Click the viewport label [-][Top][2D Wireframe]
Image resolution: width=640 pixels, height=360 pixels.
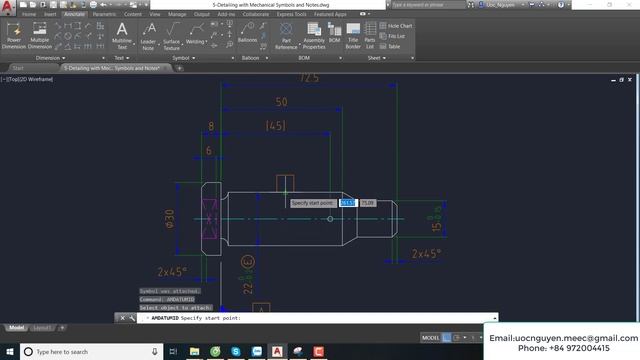pos(28,79)
